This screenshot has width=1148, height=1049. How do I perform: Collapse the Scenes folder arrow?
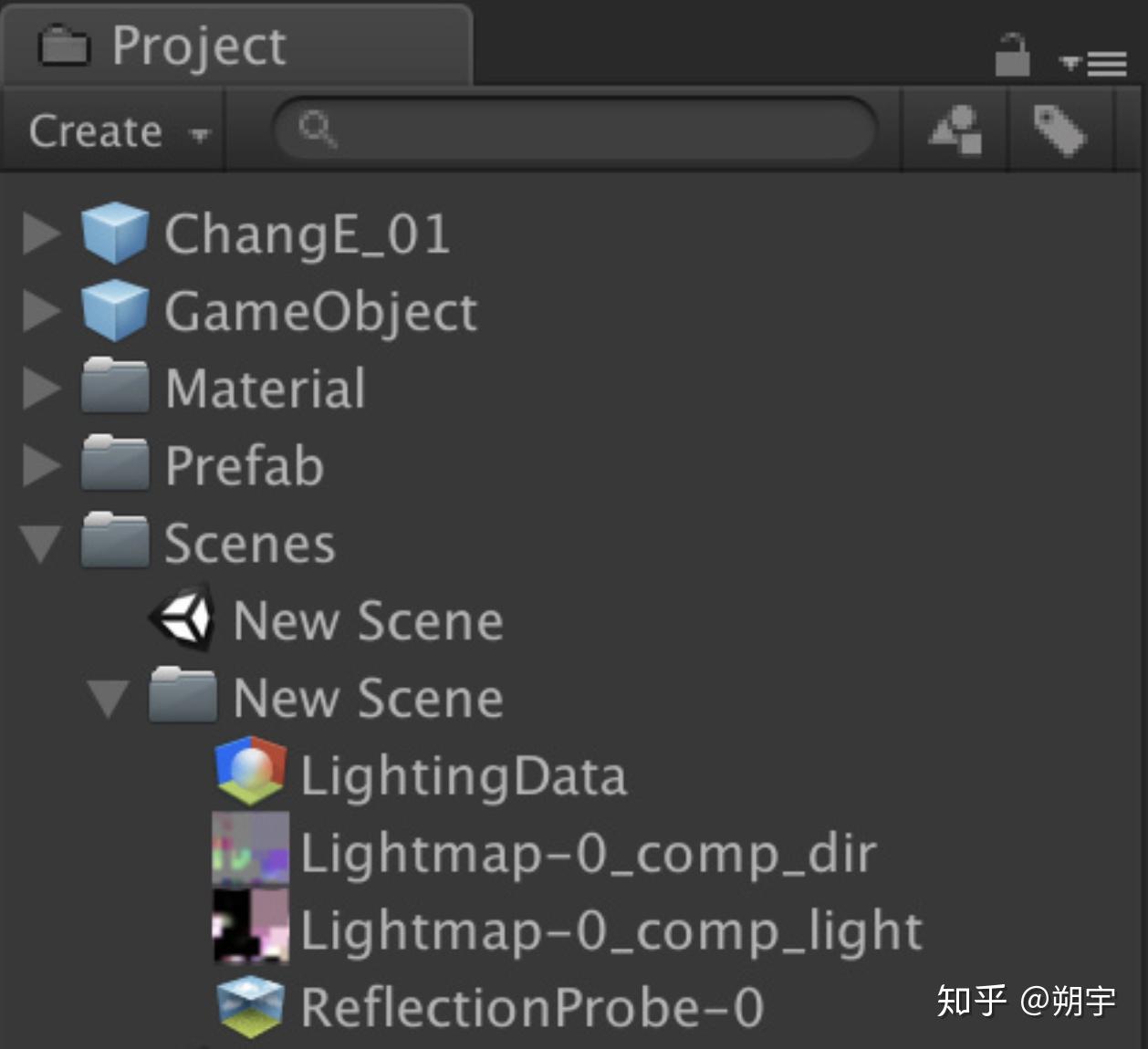(41, 545)
